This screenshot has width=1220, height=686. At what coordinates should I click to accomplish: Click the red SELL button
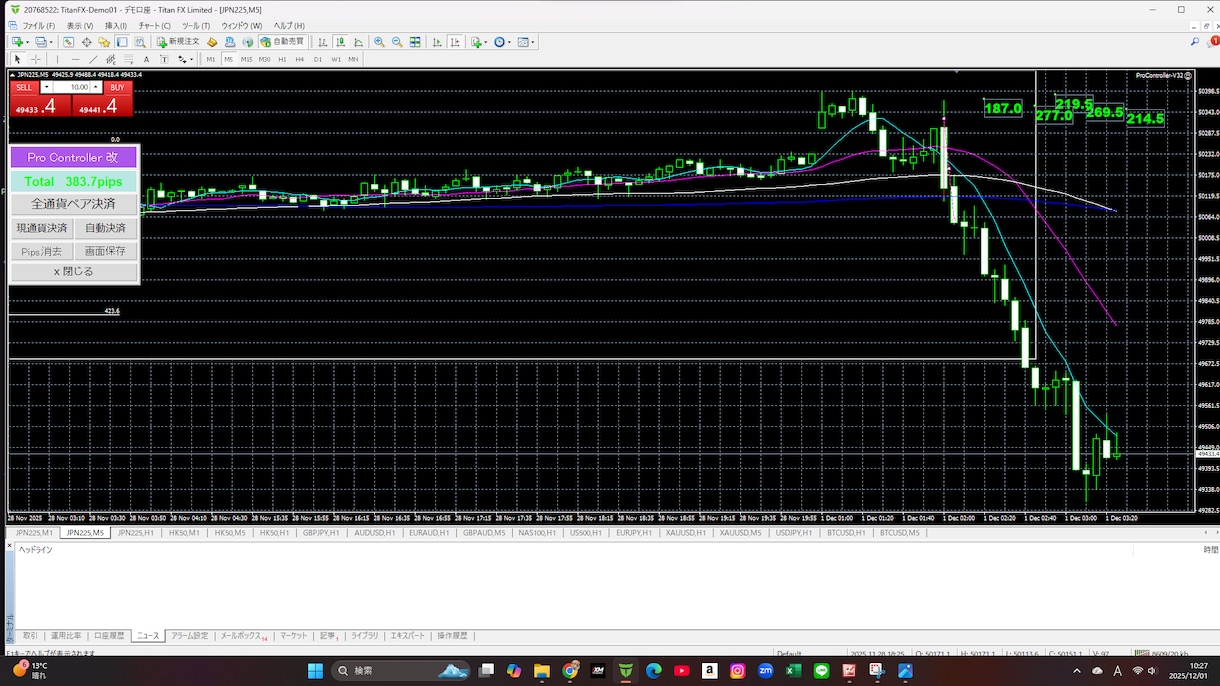[25, 88]
